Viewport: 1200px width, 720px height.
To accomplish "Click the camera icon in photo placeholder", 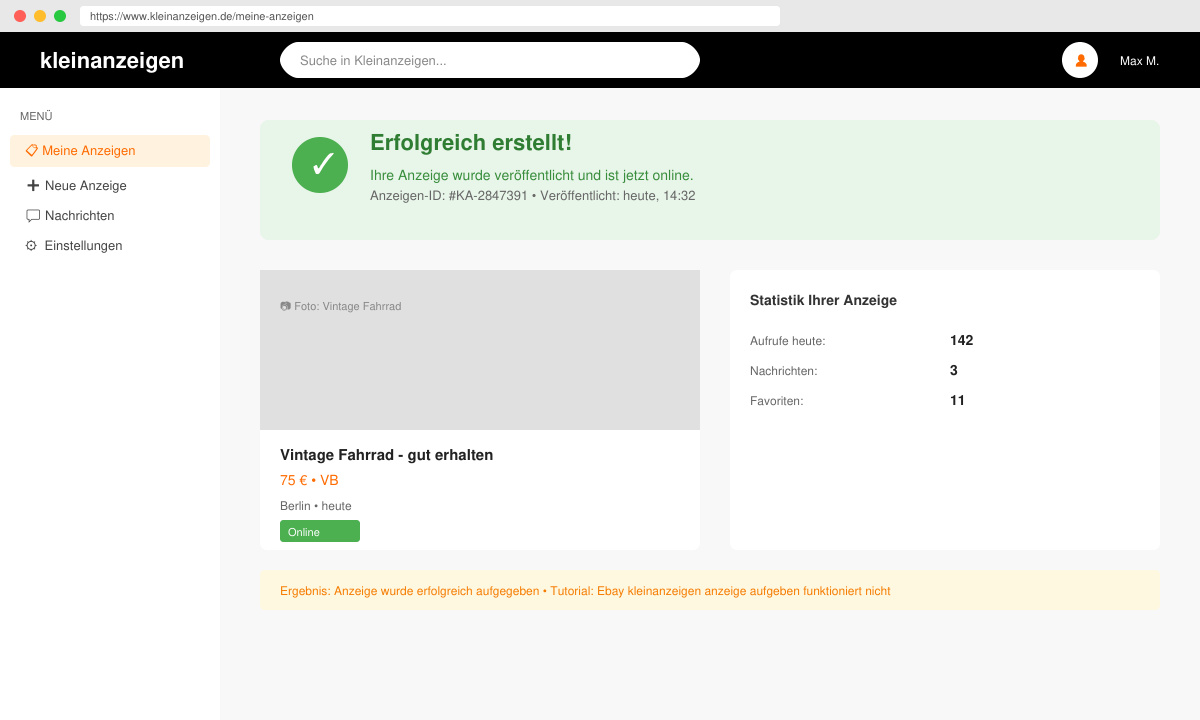I will point(285,306).
